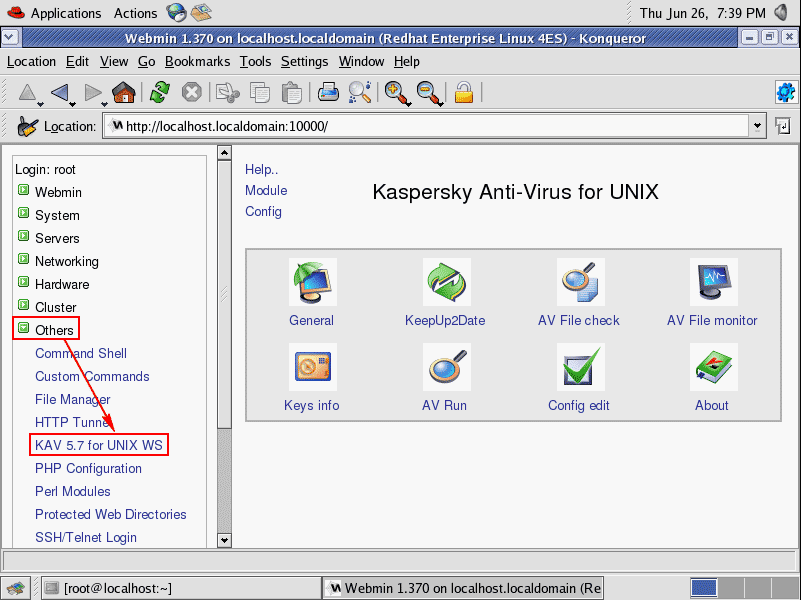
Task: Launch the AV Run magnifier icon
Action: point(446,367)
